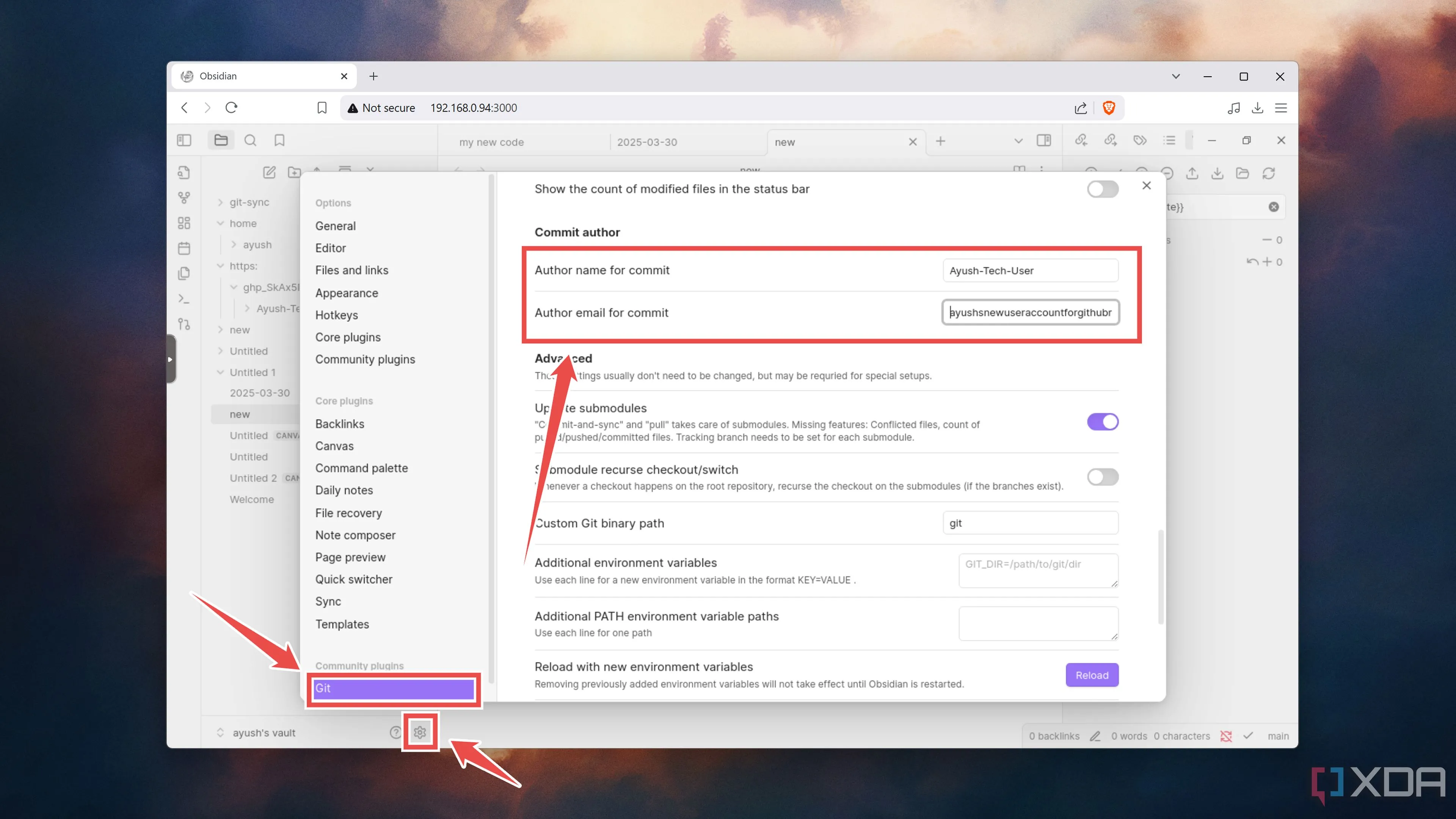Open browser tab search chevron
Viewport: 1456px width, 819px height.
pyautogui.click(x=1176, y=76)
